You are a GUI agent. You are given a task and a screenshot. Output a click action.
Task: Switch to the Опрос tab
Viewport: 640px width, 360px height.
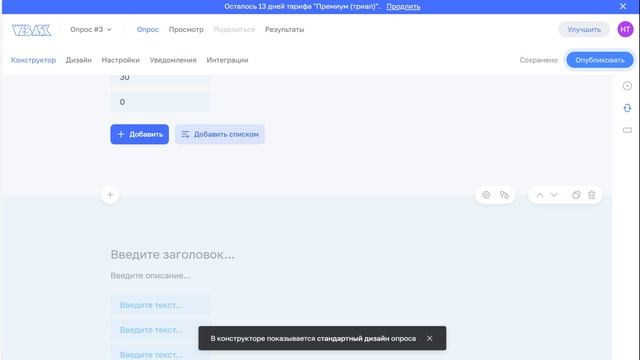pos(147,29)
